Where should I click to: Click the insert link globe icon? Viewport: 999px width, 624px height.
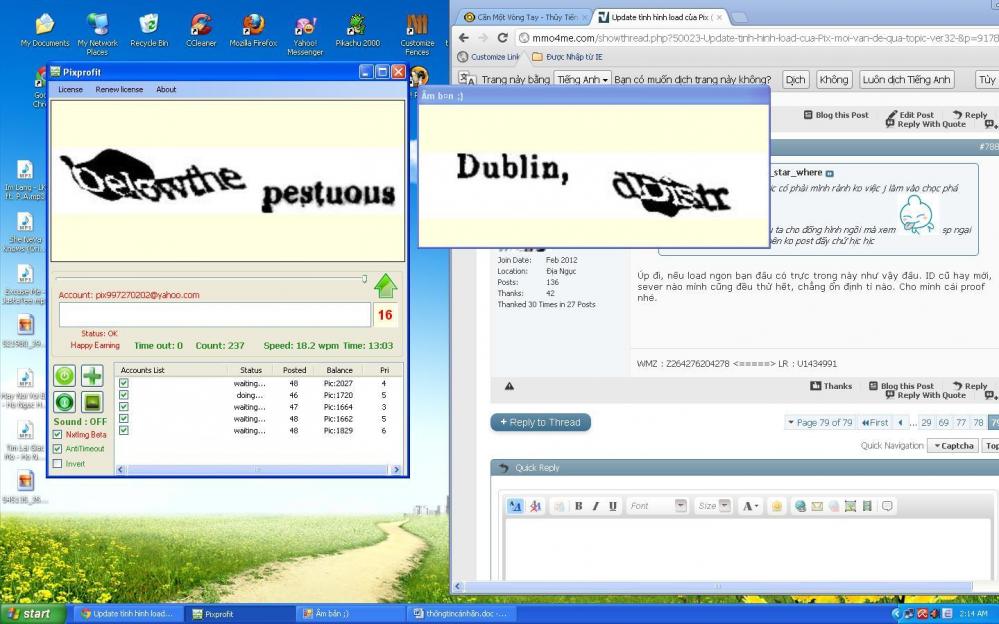tap(800, 505)
